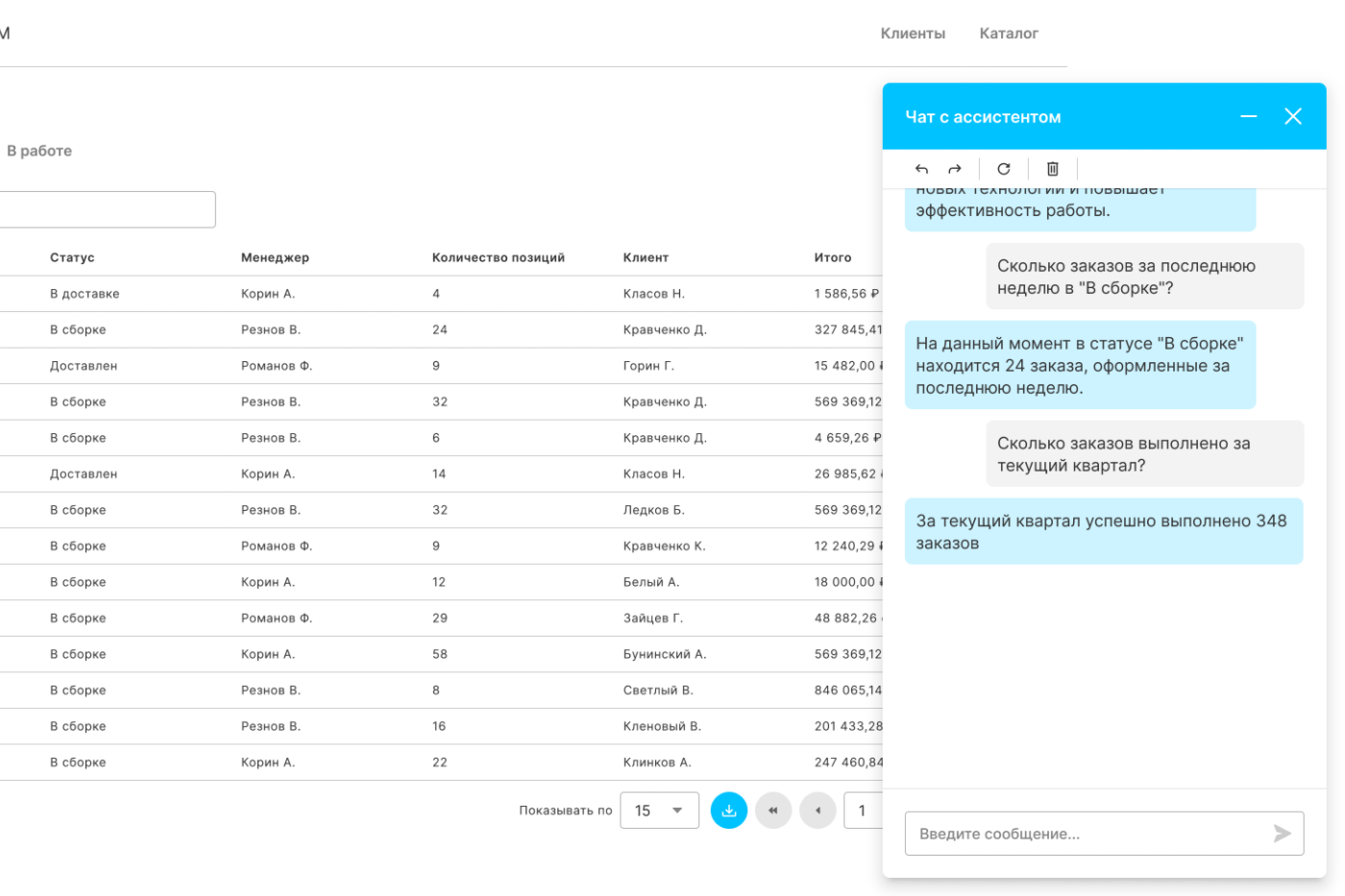Go to previous page button
This screenshot has width=1345, height=896.
(x=818, y=811)
